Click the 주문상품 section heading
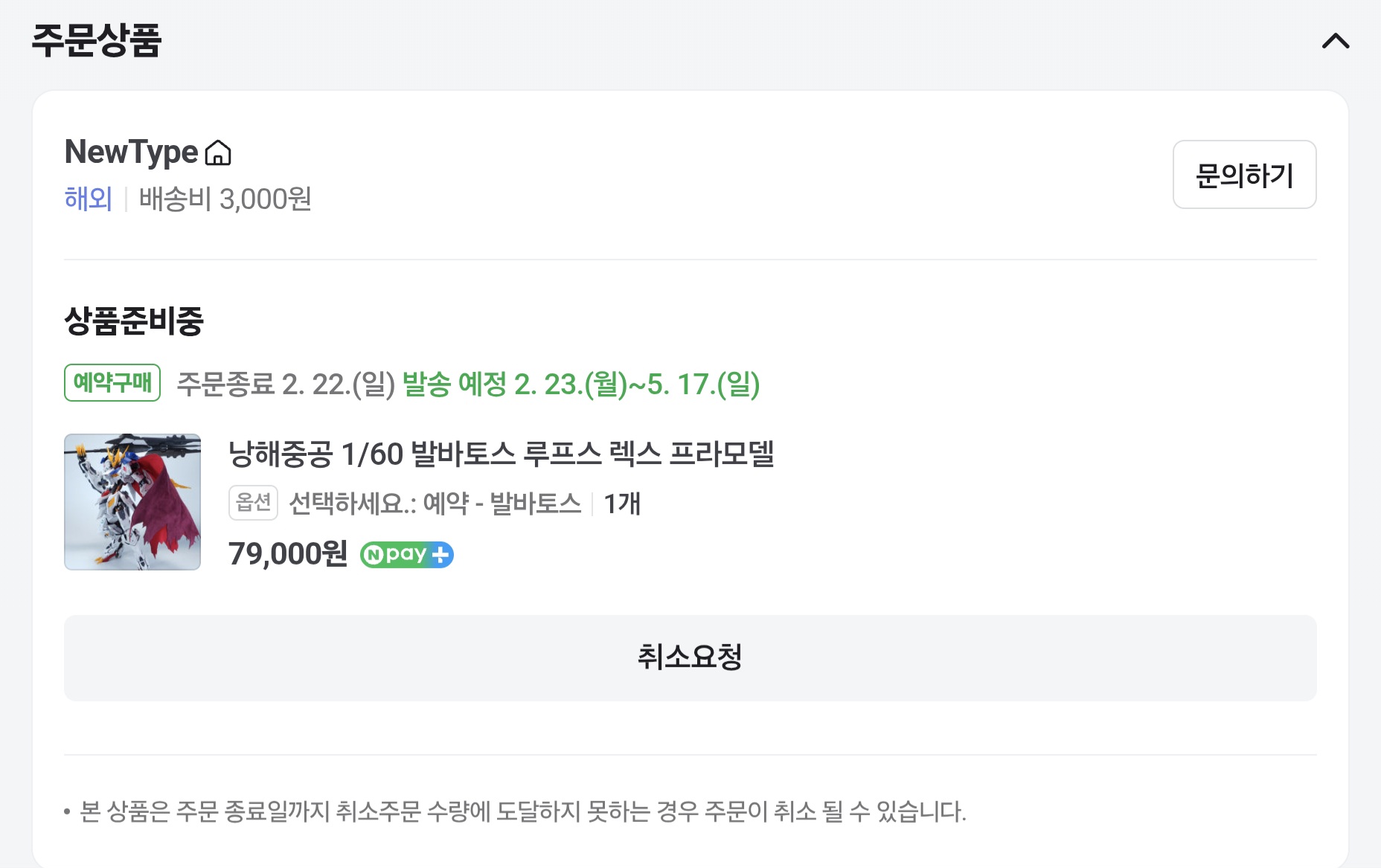This screenshot has height=868, width=1381. pos(97,41)
